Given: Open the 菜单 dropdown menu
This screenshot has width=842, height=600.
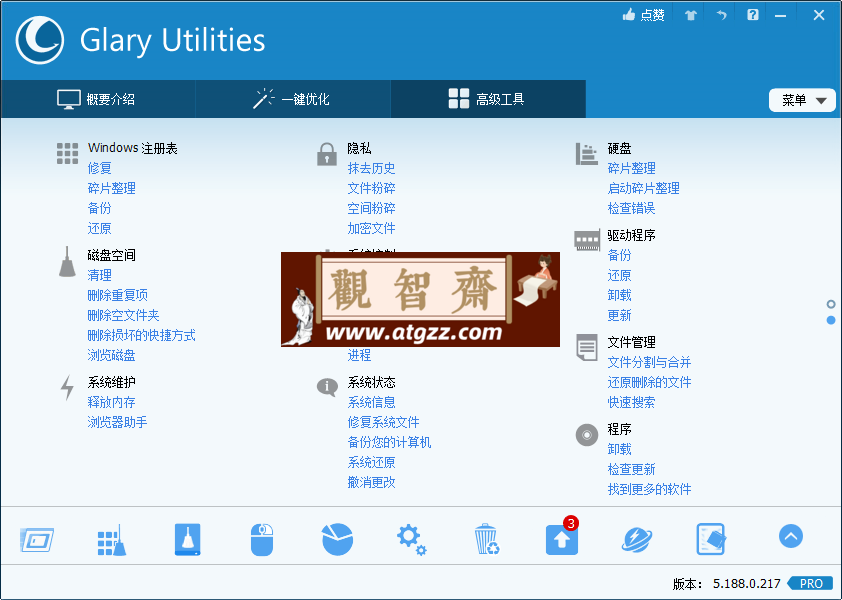Looking at the screenshot, I should tap(802, 100).
